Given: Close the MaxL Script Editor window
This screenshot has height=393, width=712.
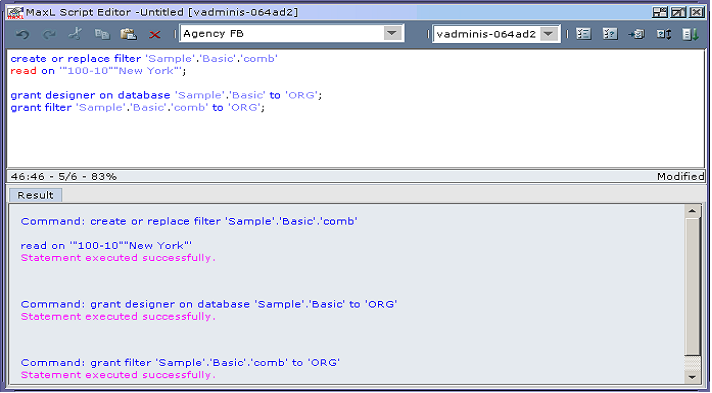Looking at the screenshot, I should pyautogui.click(x=697, y=12).
